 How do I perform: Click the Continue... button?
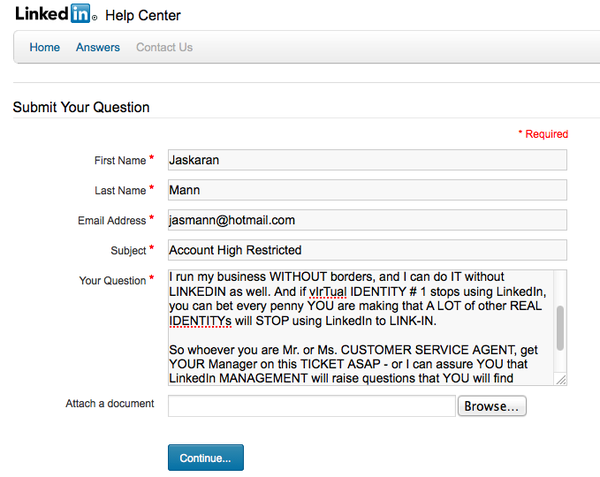(206, 457)
